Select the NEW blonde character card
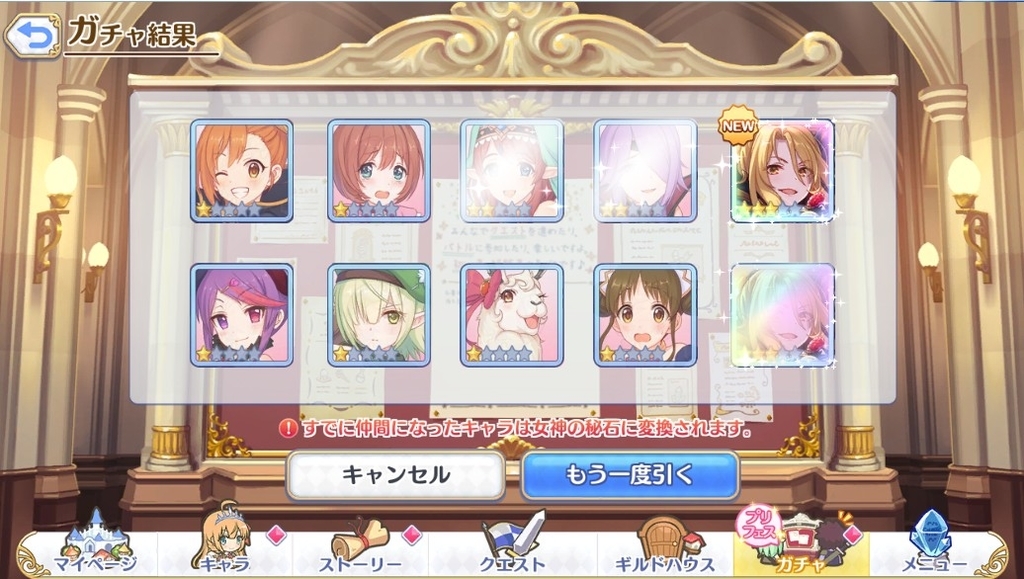 (x=782, y=170)
